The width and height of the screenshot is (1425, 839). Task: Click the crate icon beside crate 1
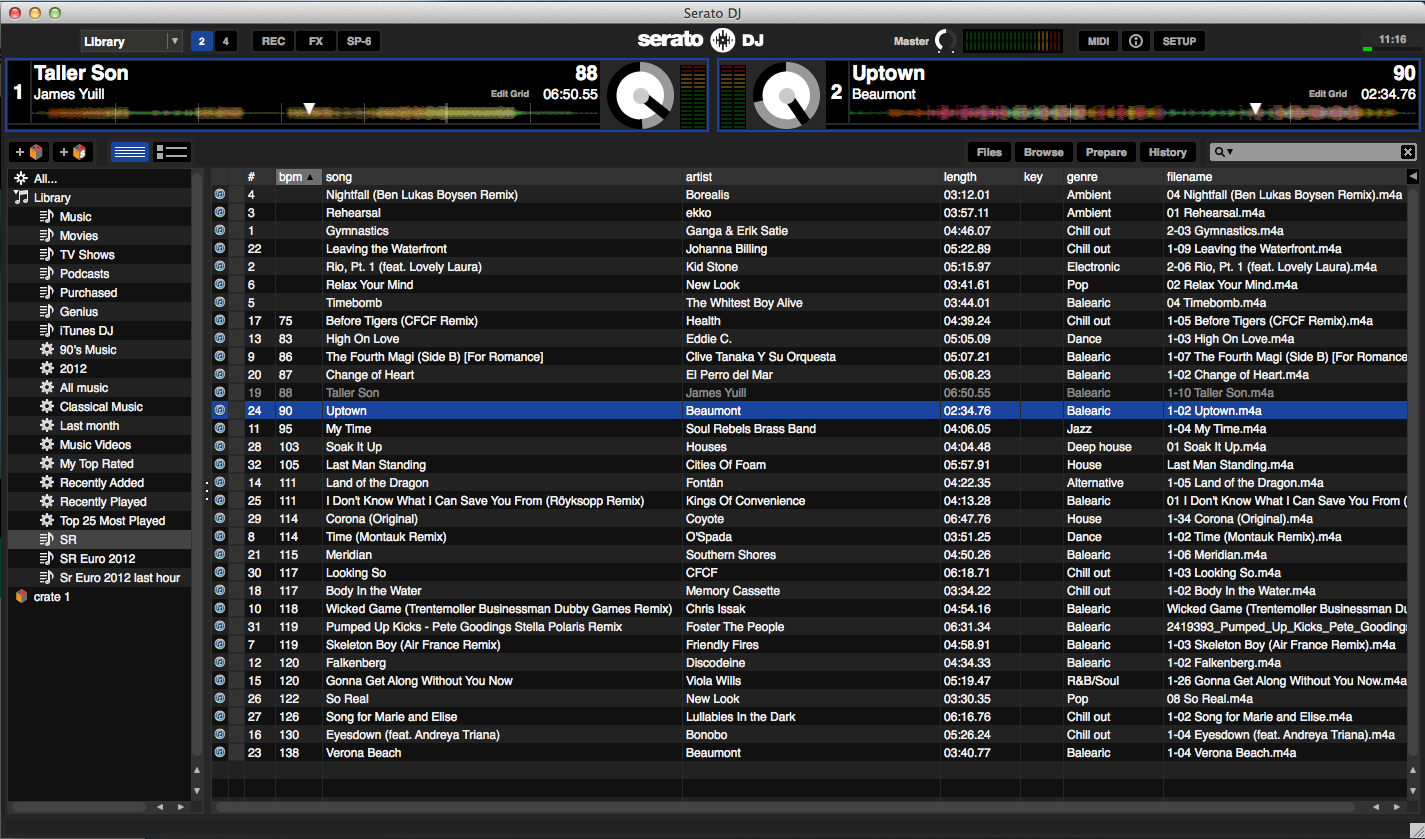click(x=21, y=597)
